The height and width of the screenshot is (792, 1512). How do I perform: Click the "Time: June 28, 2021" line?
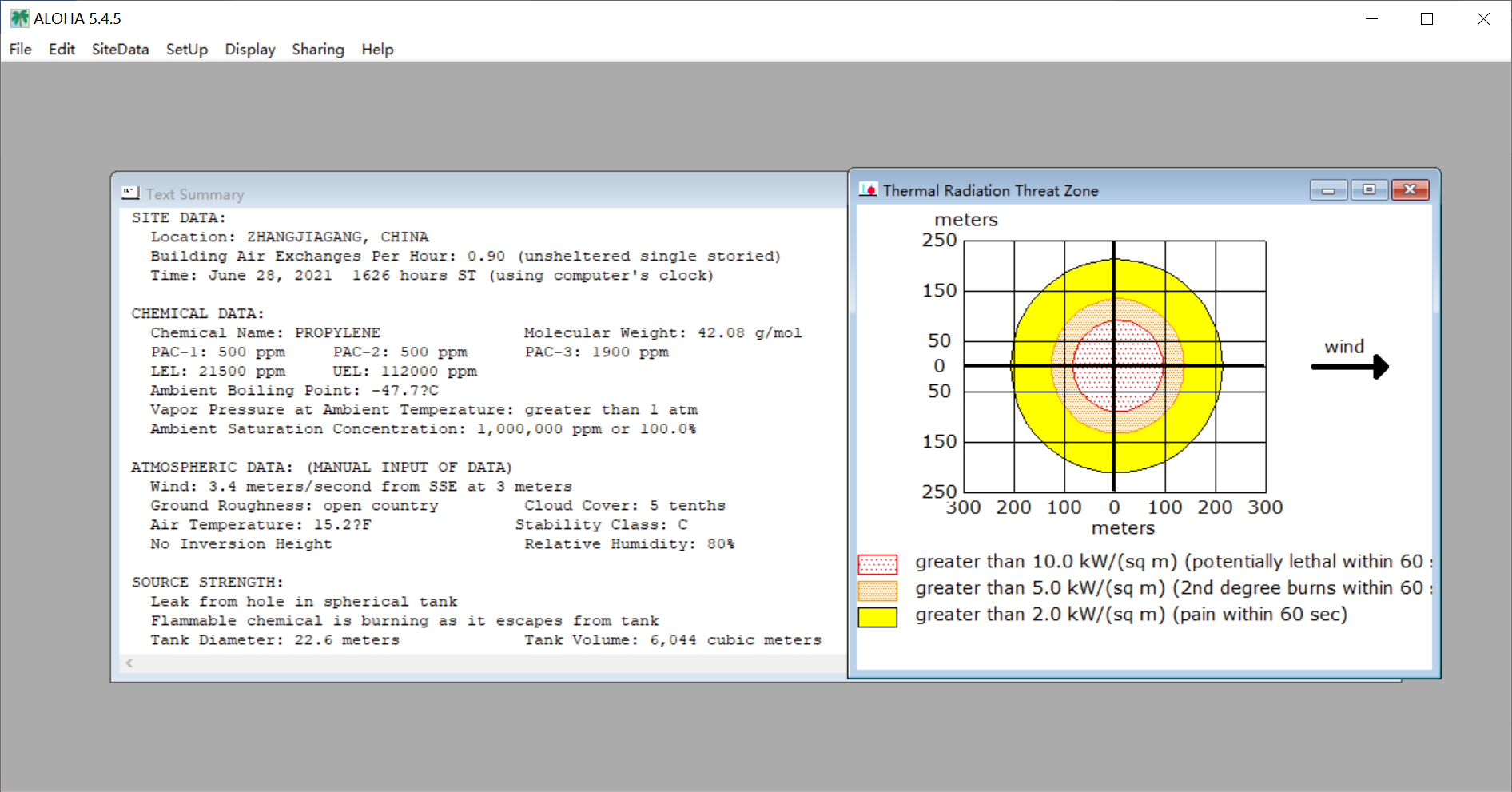(x=432, y=275)
